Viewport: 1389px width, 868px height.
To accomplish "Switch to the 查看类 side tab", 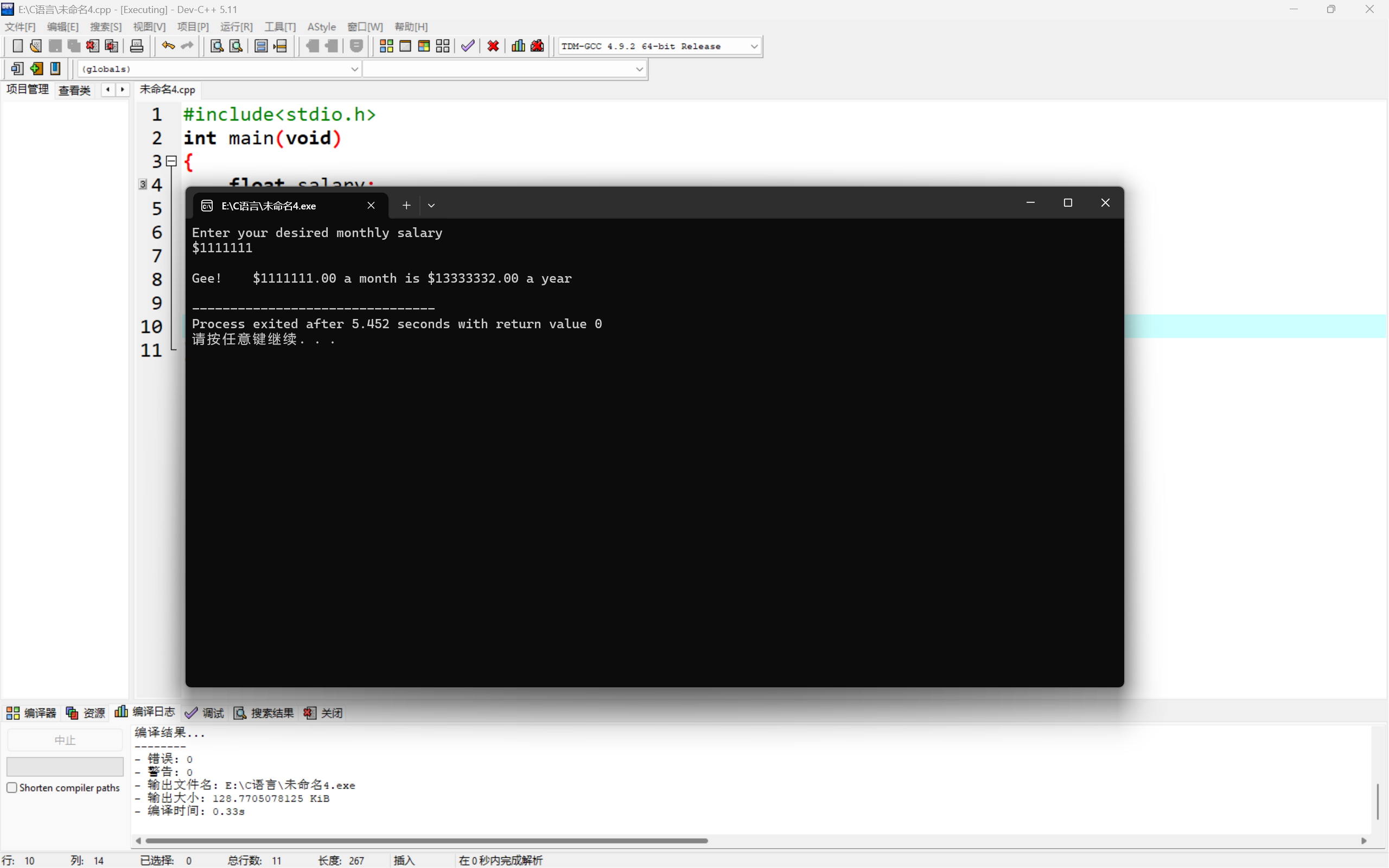I will pyautogui.click(x=74, y=90).
